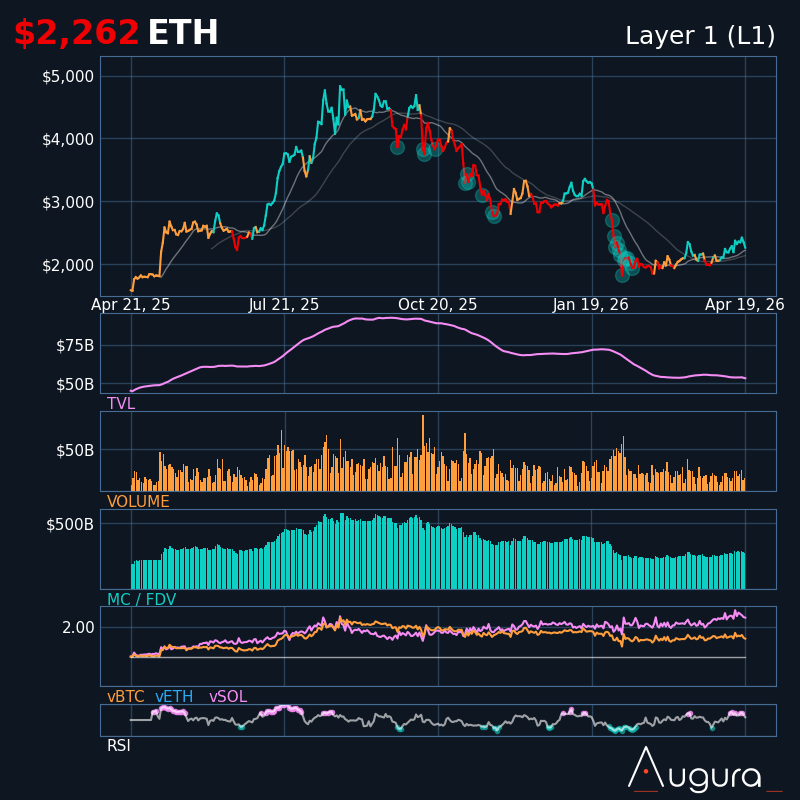Click the $75B TVL axis label

[75, 346]
